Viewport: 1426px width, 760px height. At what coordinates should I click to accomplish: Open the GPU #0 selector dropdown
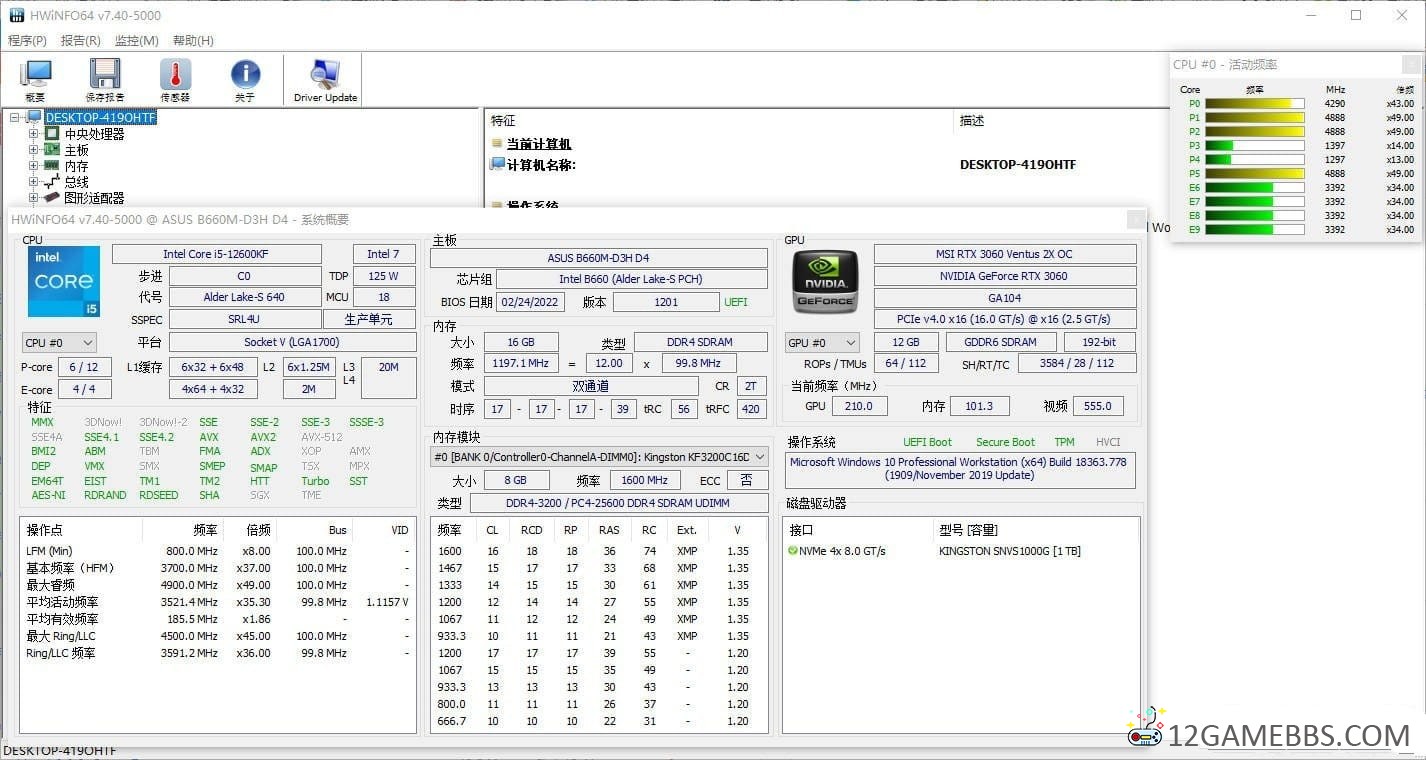[822, 342]
